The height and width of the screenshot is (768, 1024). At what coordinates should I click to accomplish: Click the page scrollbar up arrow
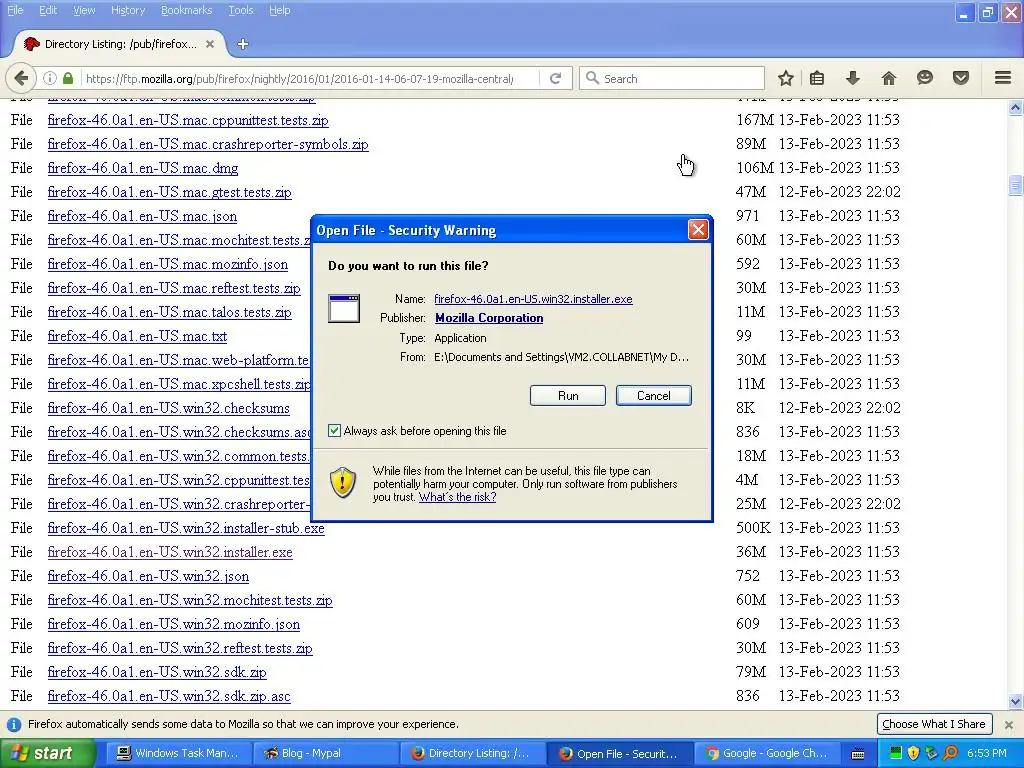[x=1015, y=108]
